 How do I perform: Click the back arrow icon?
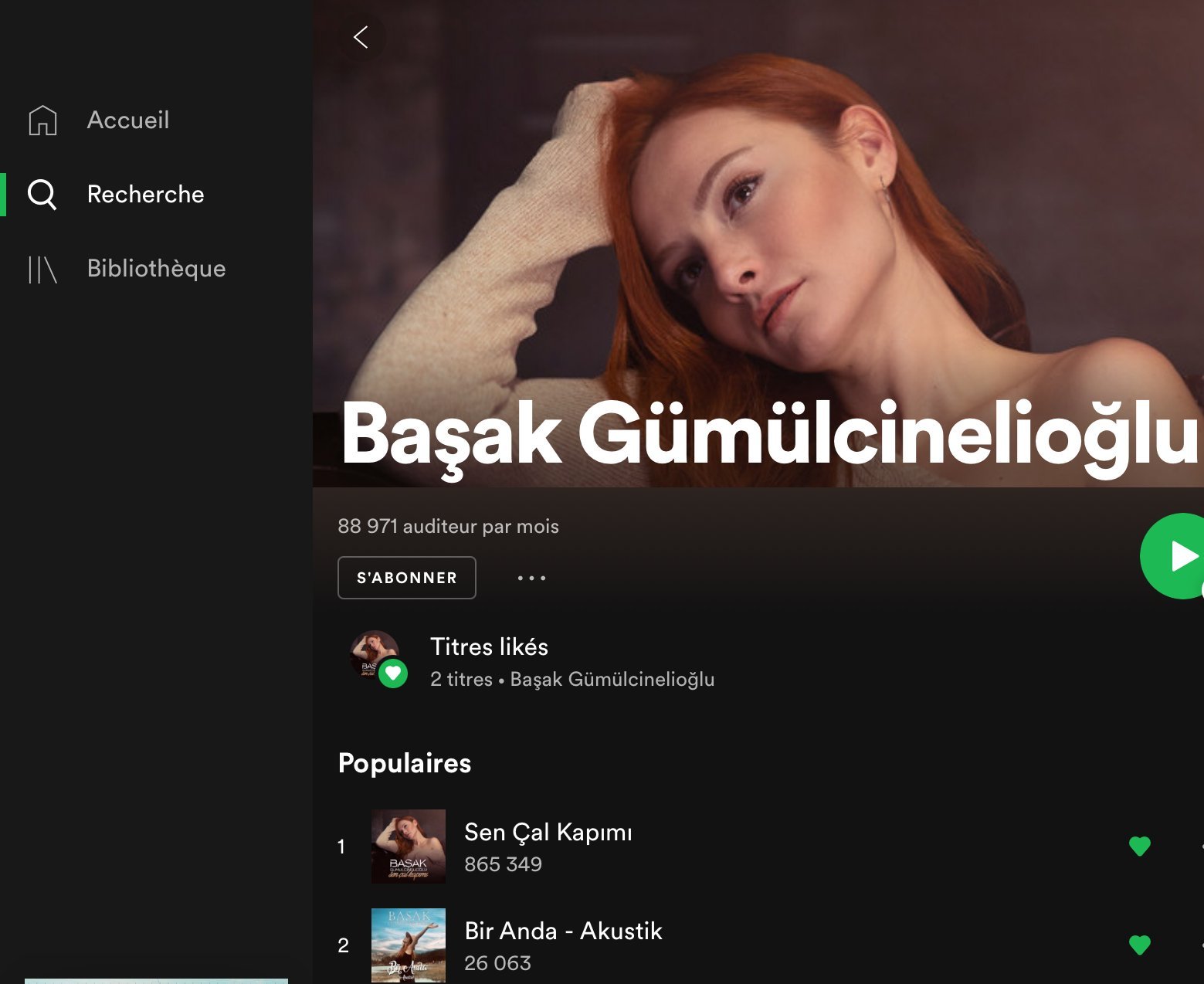point(361,37)
